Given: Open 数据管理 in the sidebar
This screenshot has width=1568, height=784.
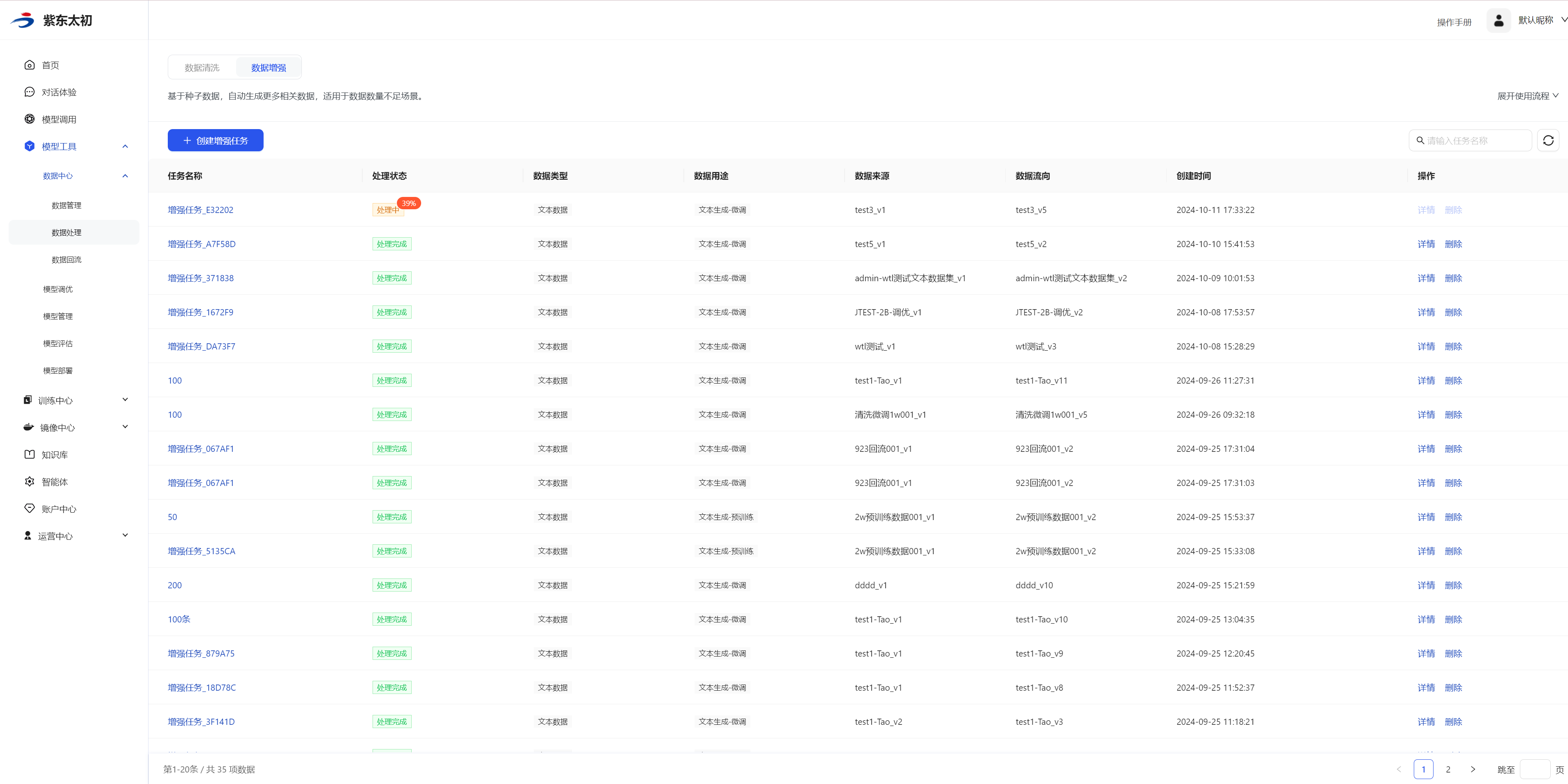Looking at the screenshot, I should (66, 206).
